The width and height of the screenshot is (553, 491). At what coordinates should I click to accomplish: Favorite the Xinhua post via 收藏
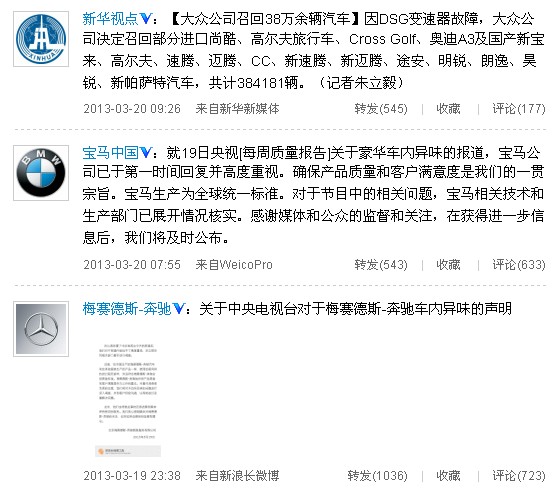[448, 109]
